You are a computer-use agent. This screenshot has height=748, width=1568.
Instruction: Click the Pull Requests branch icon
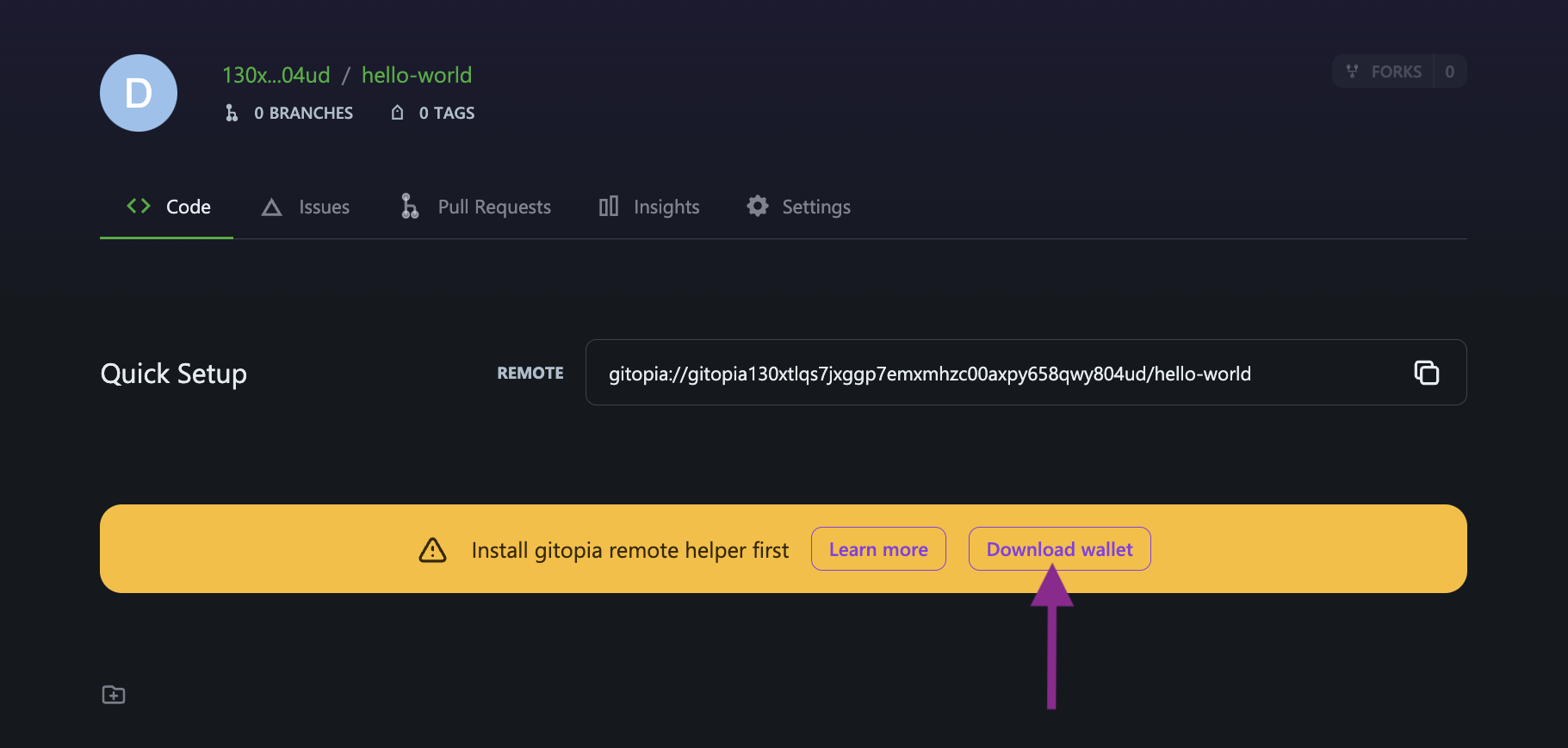[x=410, y=206]
